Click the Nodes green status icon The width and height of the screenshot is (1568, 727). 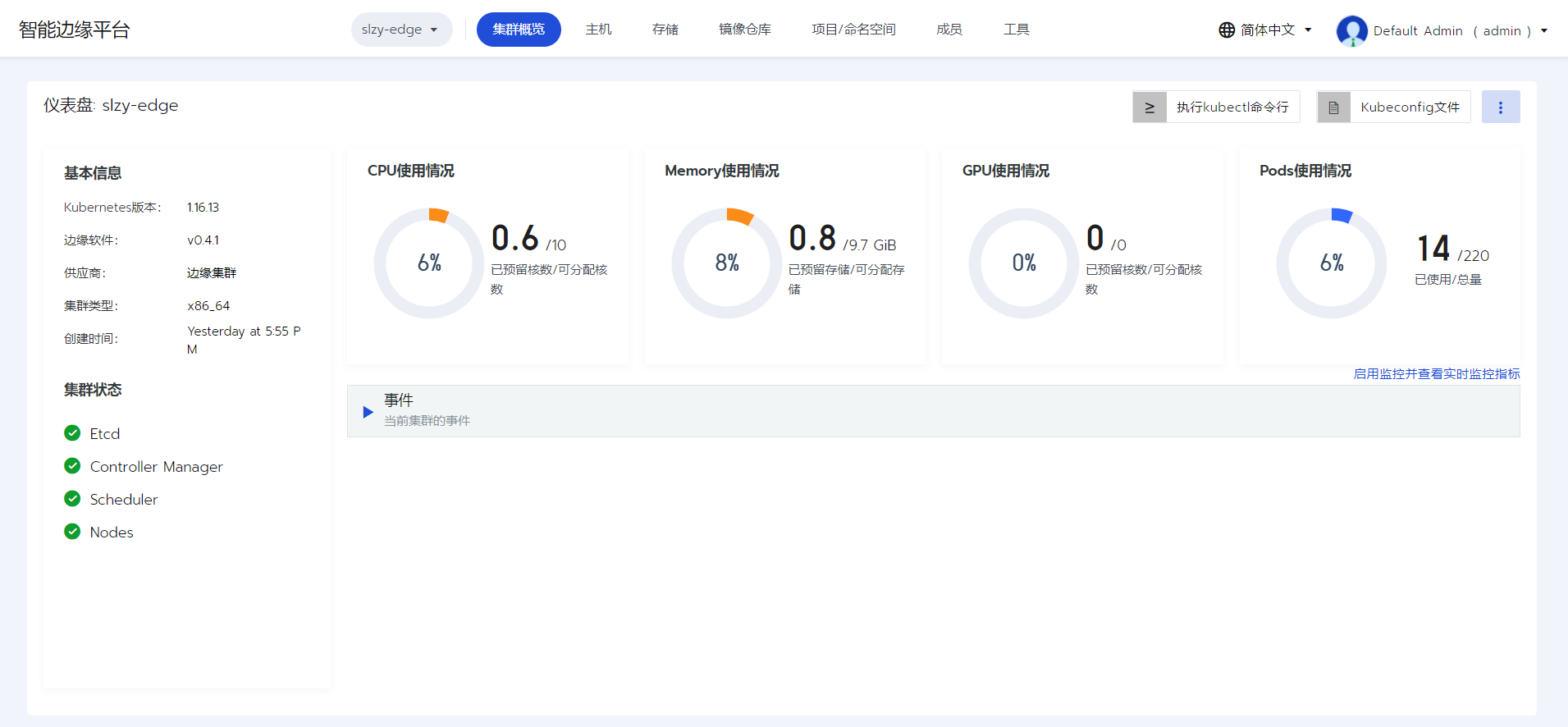pyautogui.click(x=72, y=532)
